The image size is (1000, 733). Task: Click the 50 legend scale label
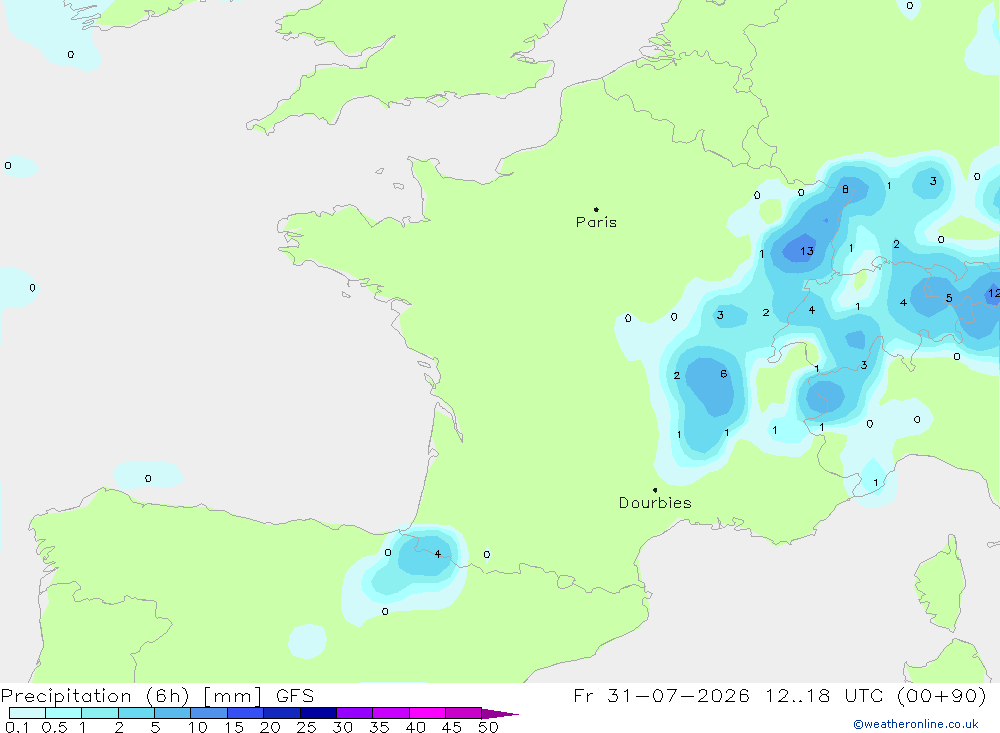(x=488, y=727)
